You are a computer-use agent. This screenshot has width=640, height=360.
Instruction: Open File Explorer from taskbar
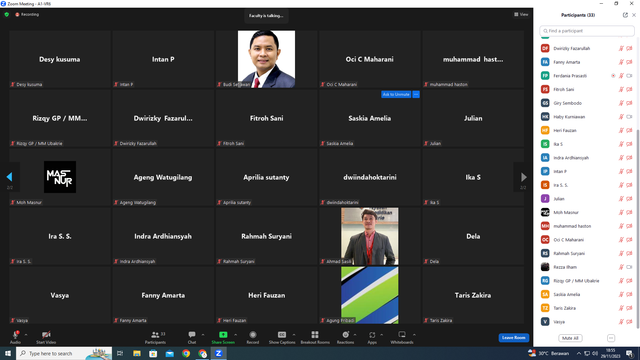coord(137,353)
